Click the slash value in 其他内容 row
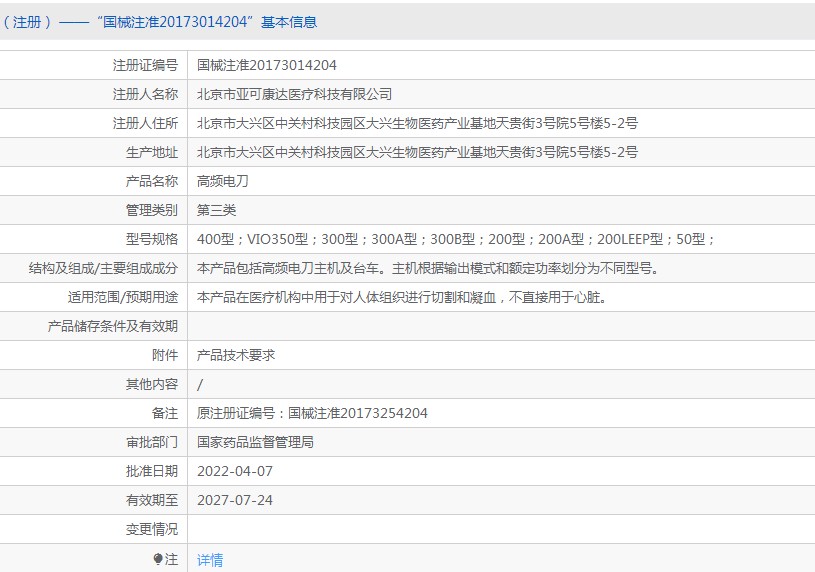This screenshot has width=815, height=572. click(201, 384)
